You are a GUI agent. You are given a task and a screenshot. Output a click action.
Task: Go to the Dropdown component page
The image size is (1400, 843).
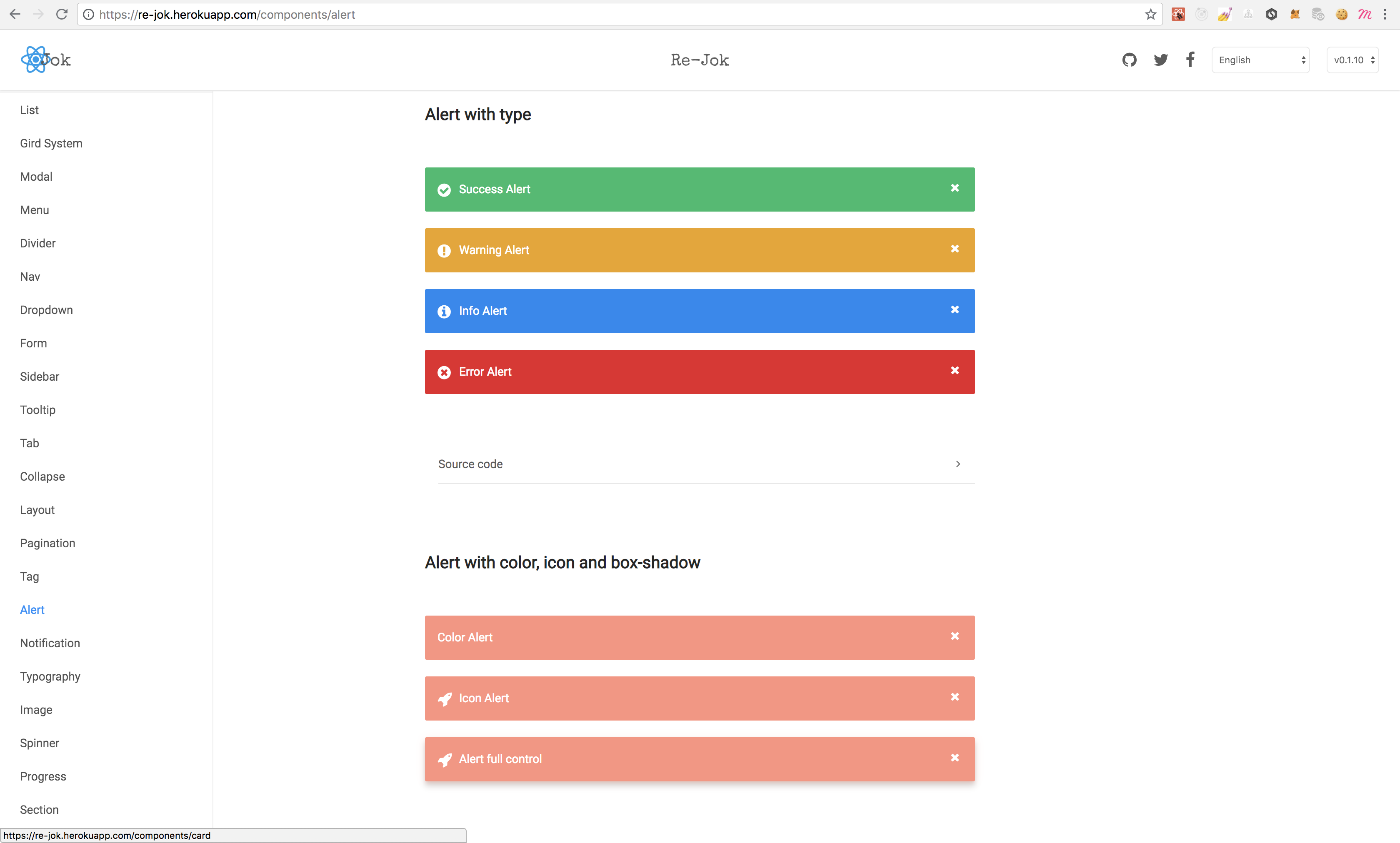pos(47,310)
